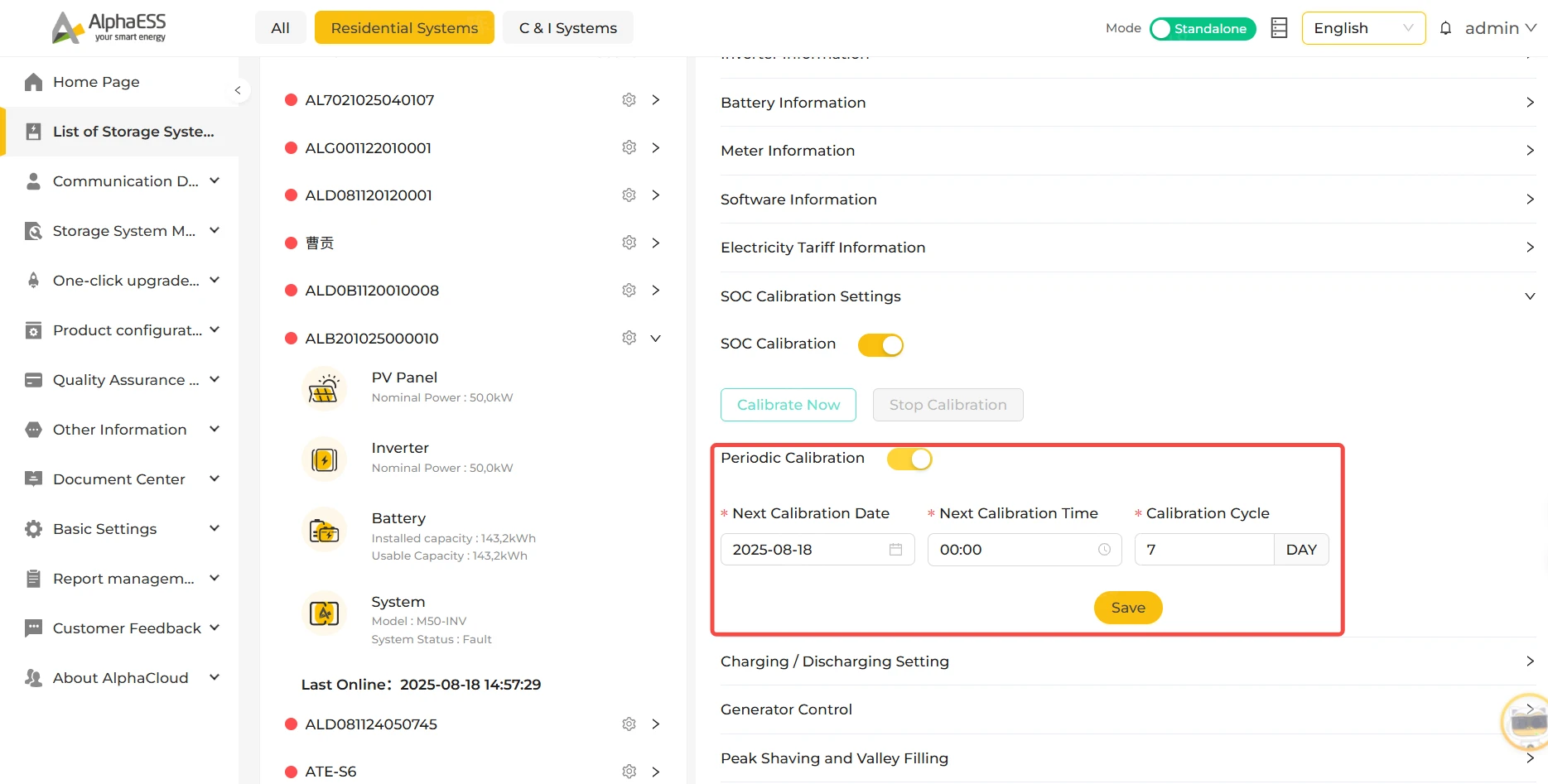Open the English language dropdown
Viewport: 1548px width, 784px height.
tap(1363, 28)
